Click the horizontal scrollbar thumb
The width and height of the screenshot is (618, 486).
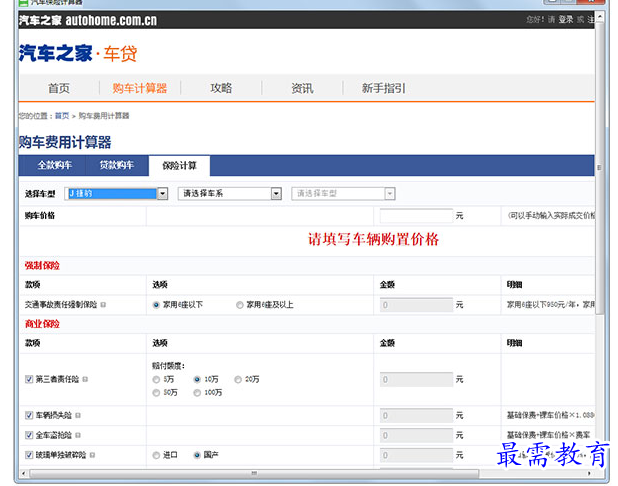pyautogui.click(x=254, y=473)
